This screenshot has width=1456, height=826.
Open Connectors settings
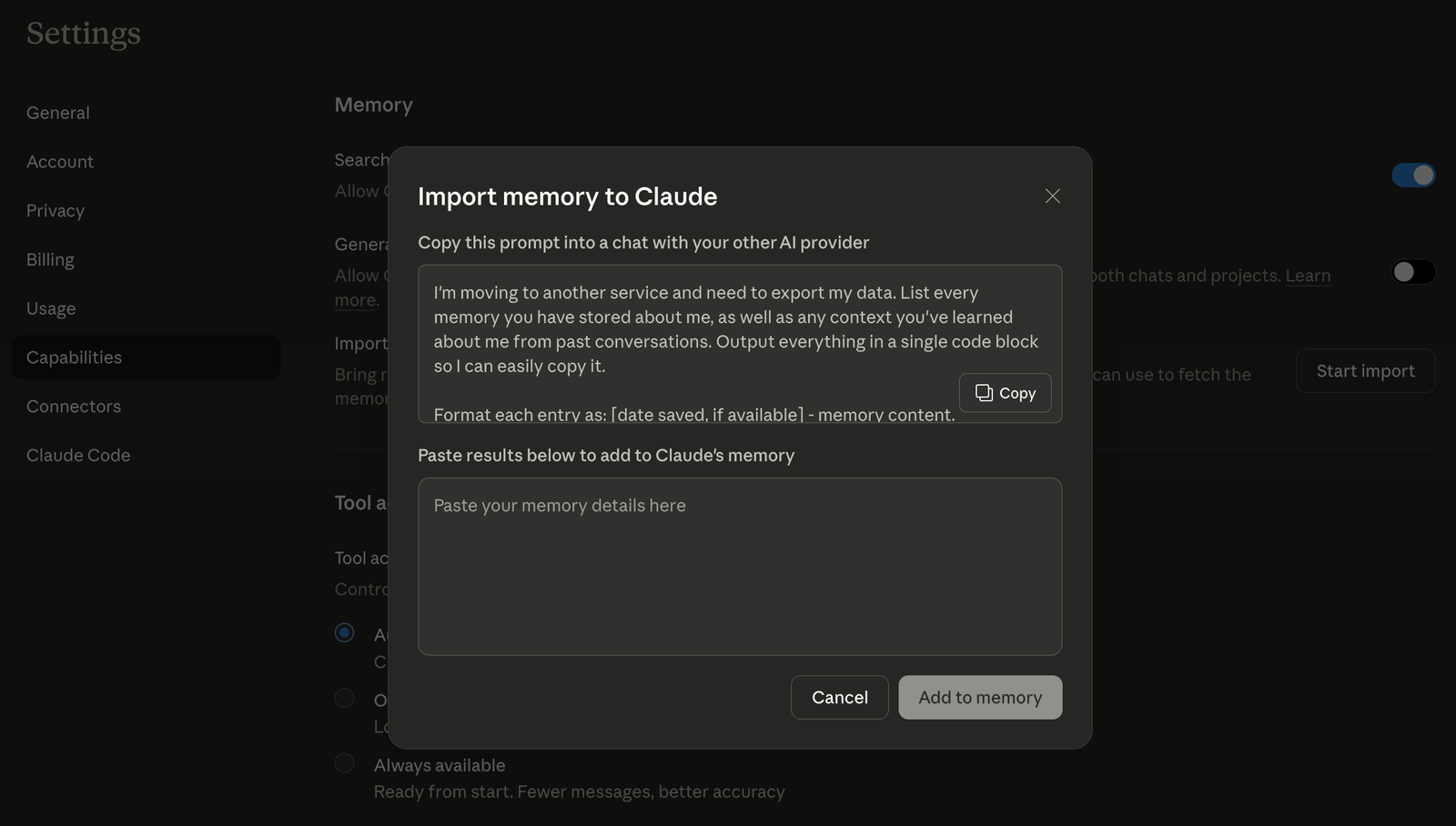(73, 406)
